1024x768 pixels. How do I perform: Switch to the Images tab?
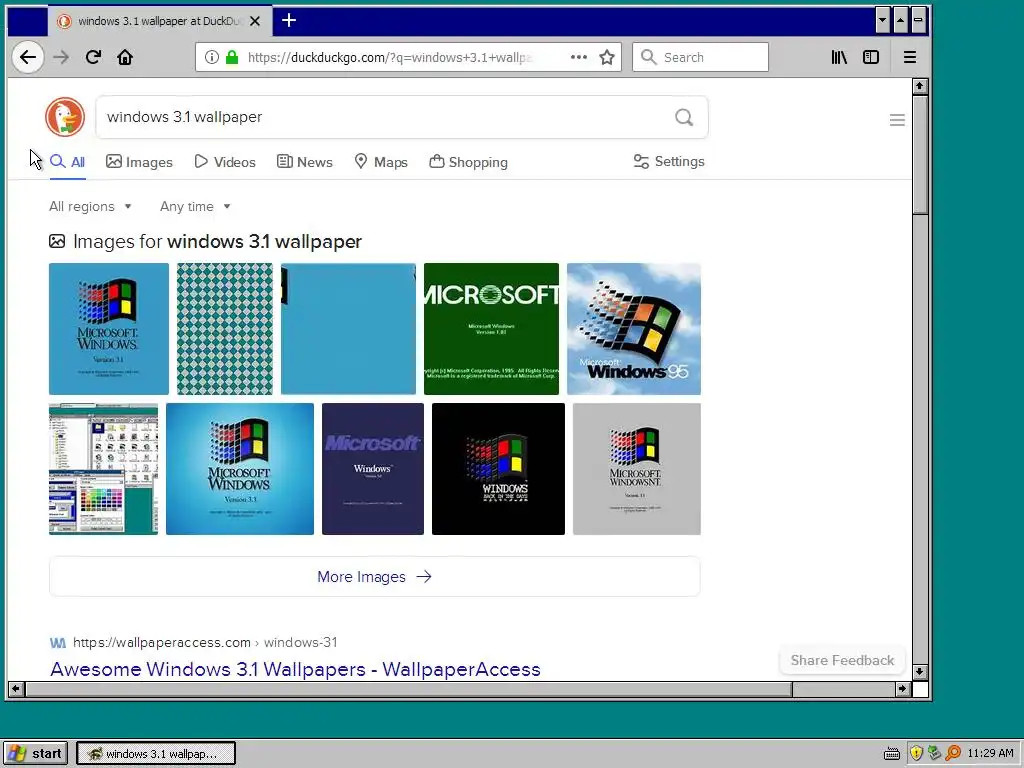pos(139,162)
